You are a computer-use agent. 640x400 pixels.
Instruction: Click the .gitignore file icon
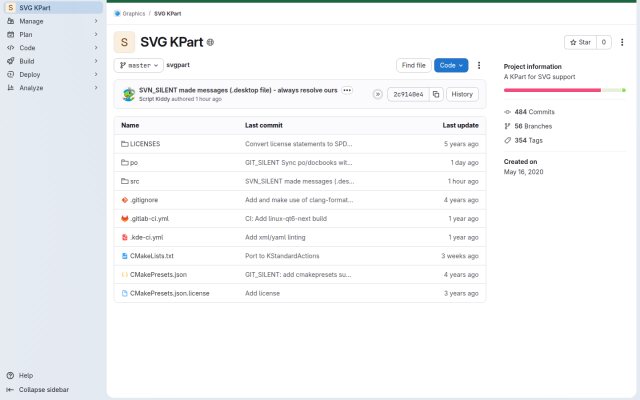[x=124, y=200]
